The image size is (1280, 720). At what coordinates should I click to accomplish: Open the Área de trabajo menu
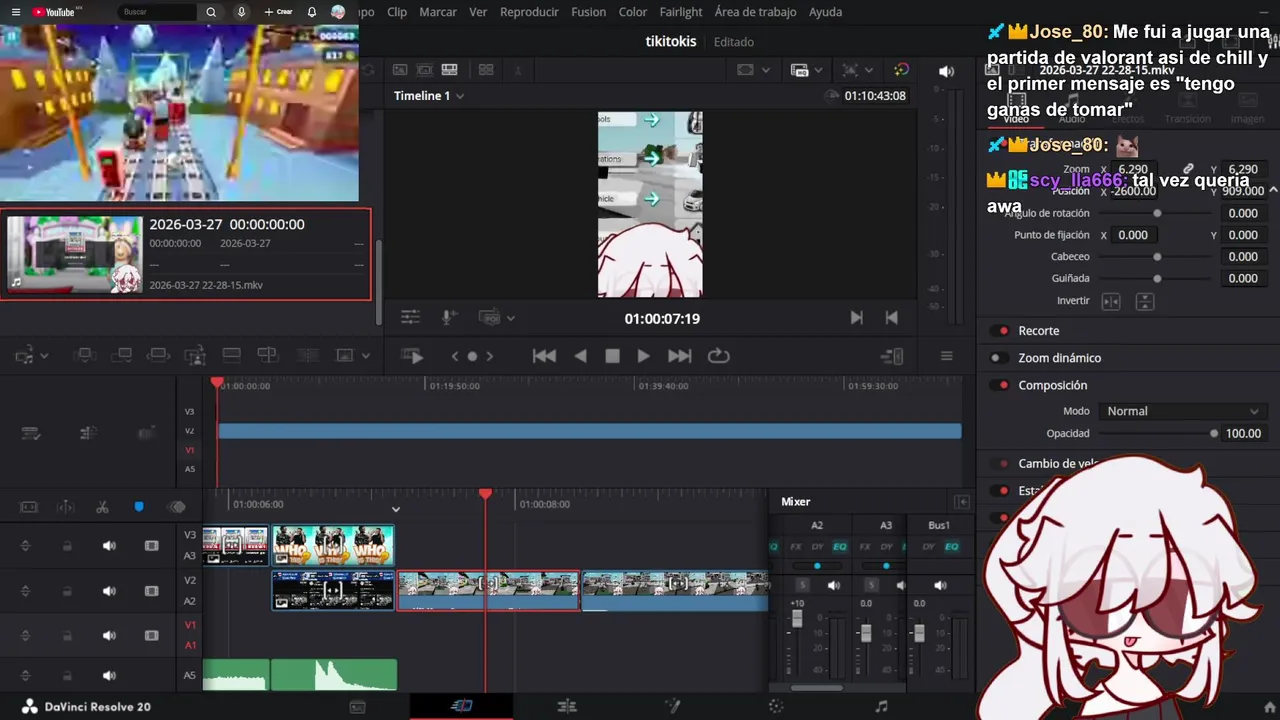click(x=755, y=12)
